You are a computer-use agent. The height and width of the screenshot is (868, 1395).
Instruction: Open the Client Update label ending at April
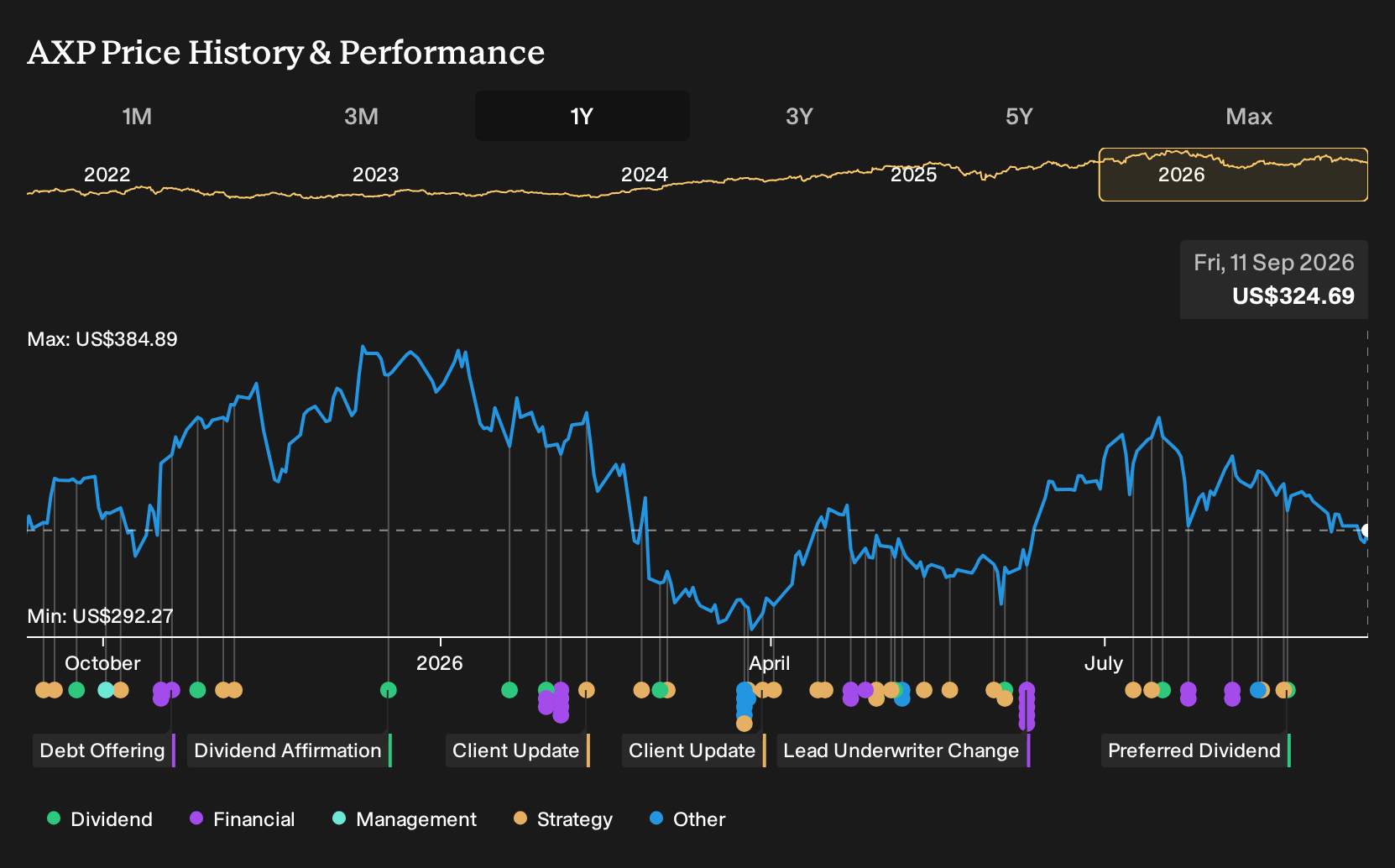click(694, 750)
